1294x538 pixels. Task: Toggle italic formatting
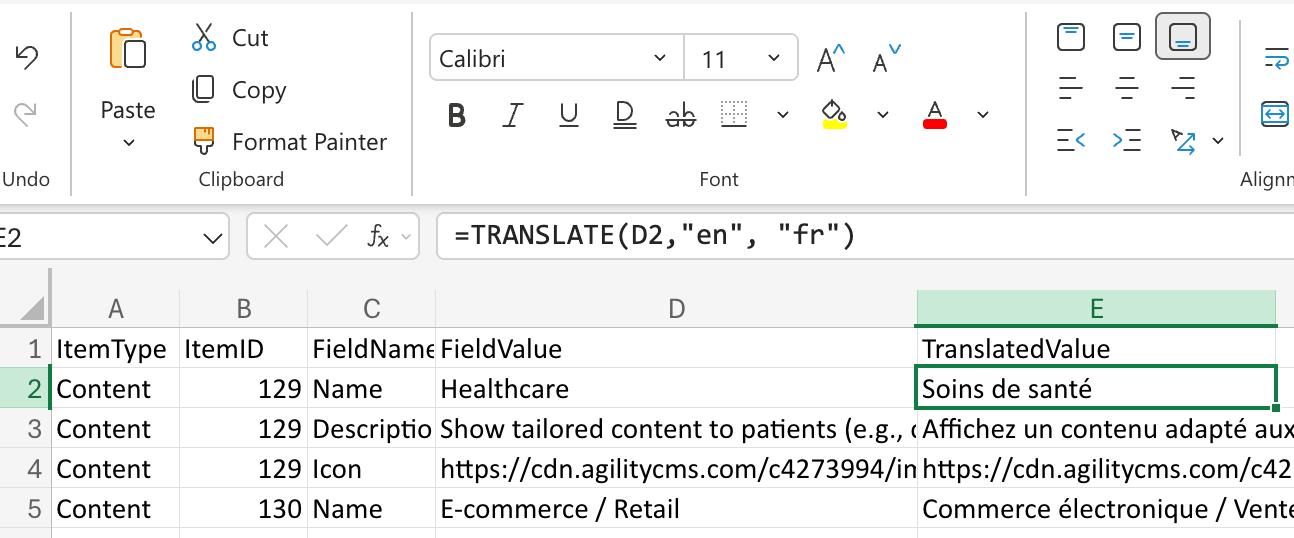point(513,115)
